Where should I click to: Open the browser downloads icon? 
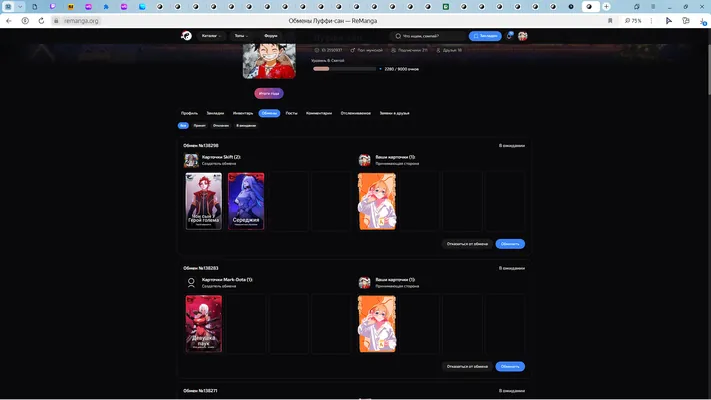pos(703,21)
